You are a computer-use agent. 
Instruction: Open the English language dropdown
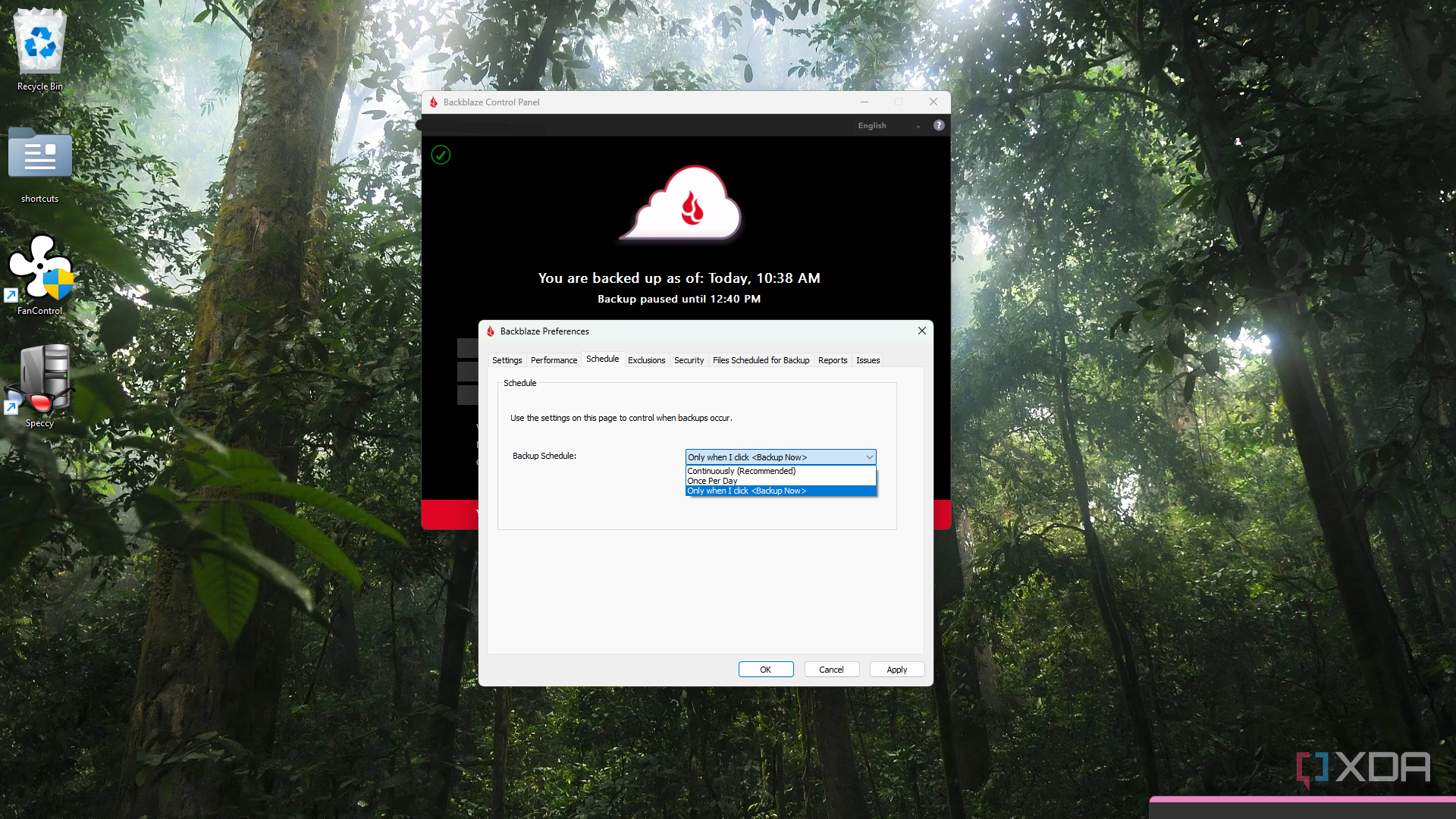(889, 126)
